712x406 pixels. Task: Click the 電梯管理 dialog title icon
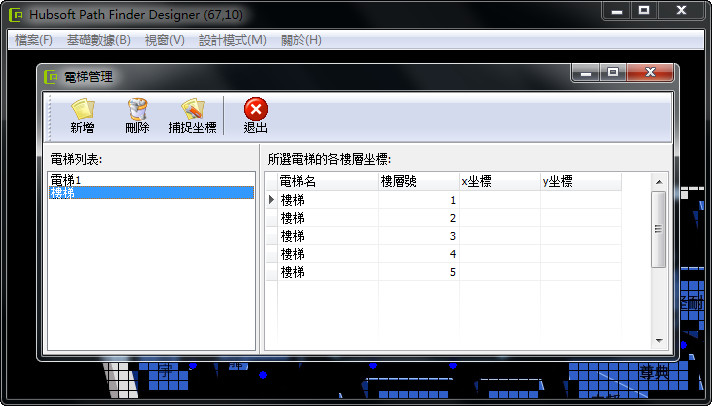coord(51,76)
